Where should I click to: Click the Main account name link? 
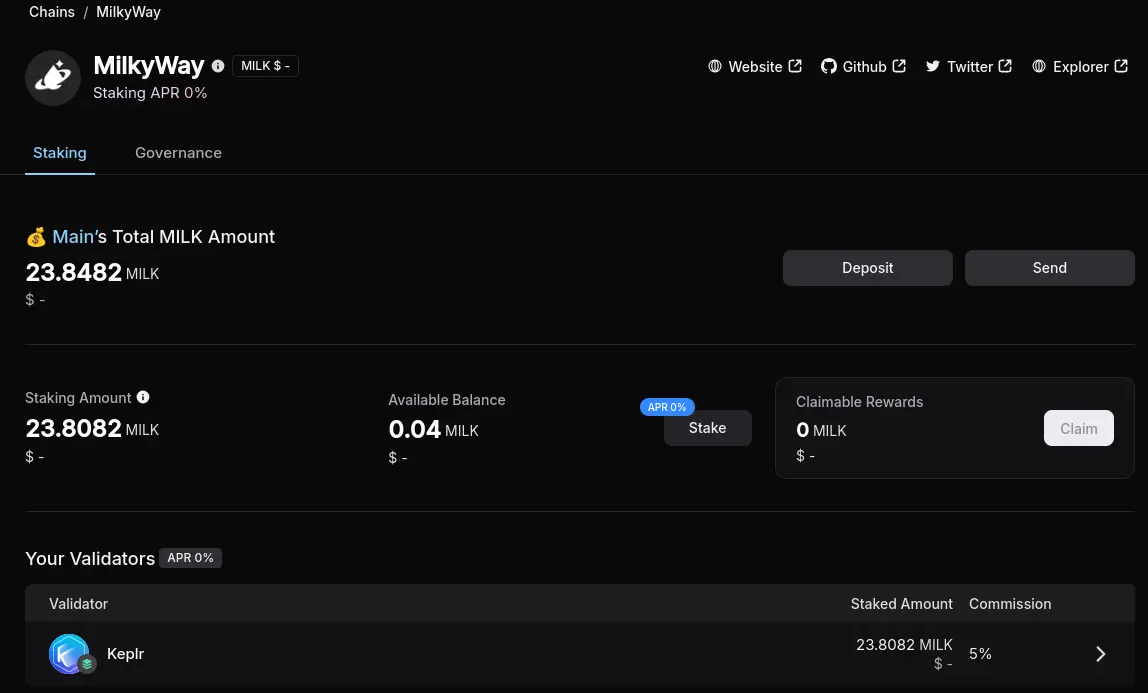73,237
